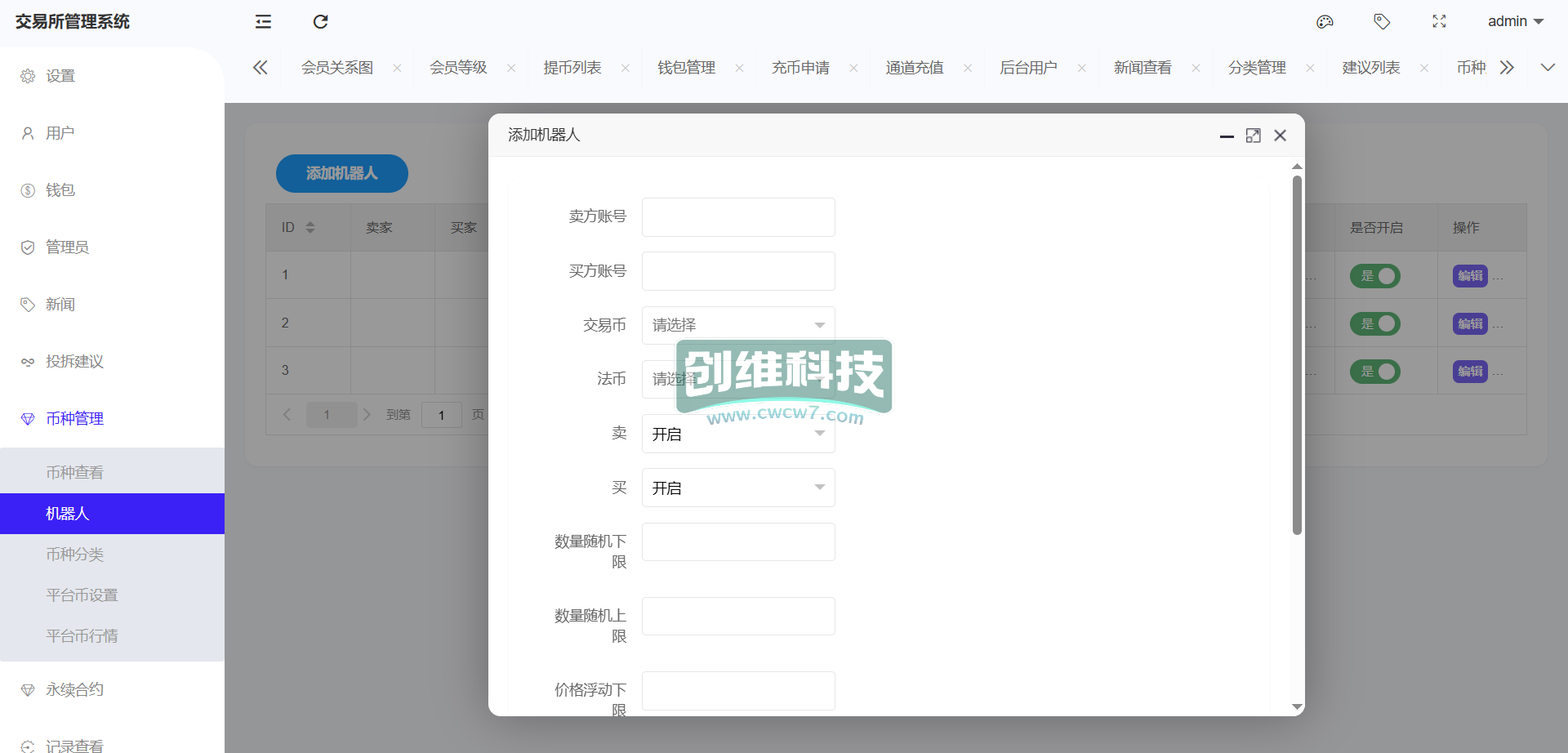1568x753 pixels.
Task: Close the 会员关系图 tab using its x
Action: point(397,68)
